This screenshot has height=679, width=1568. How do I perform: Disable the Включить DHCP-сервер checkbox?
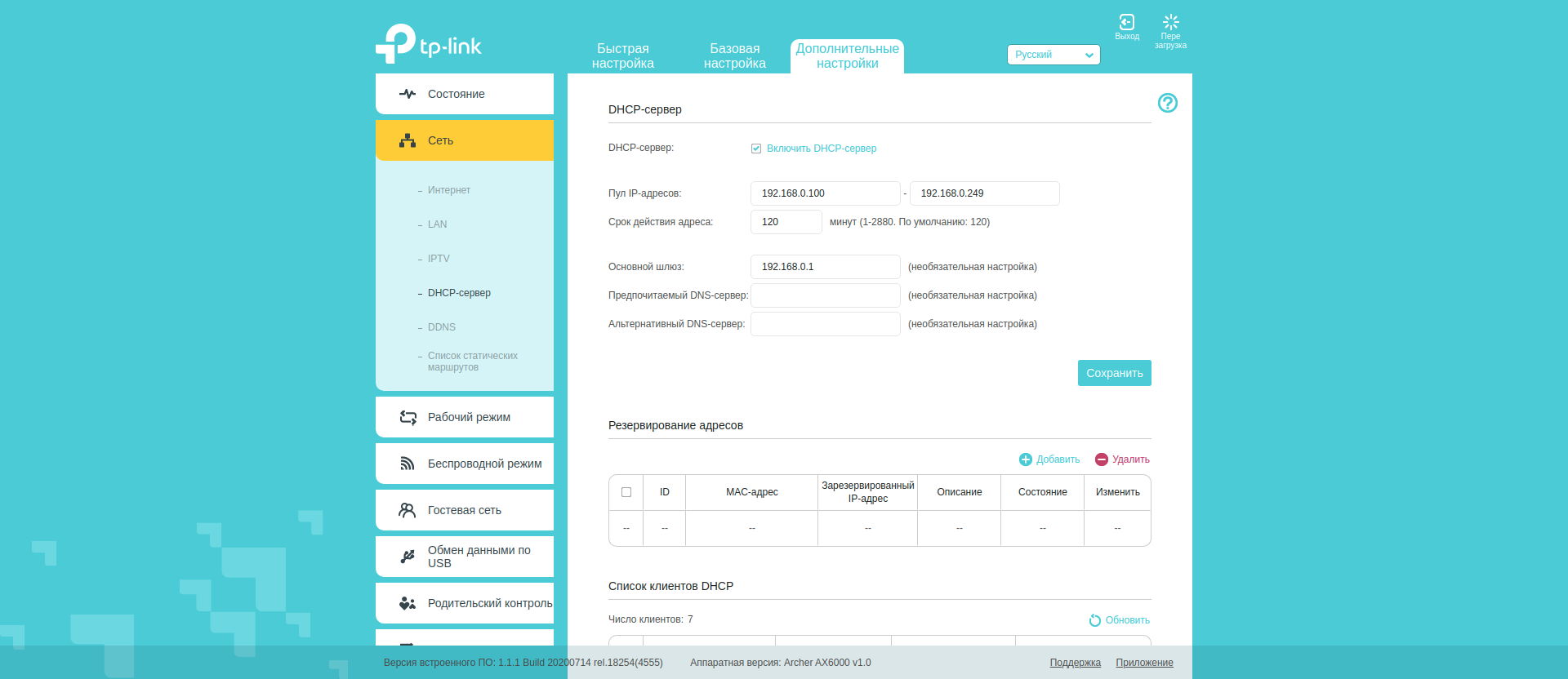756,149
